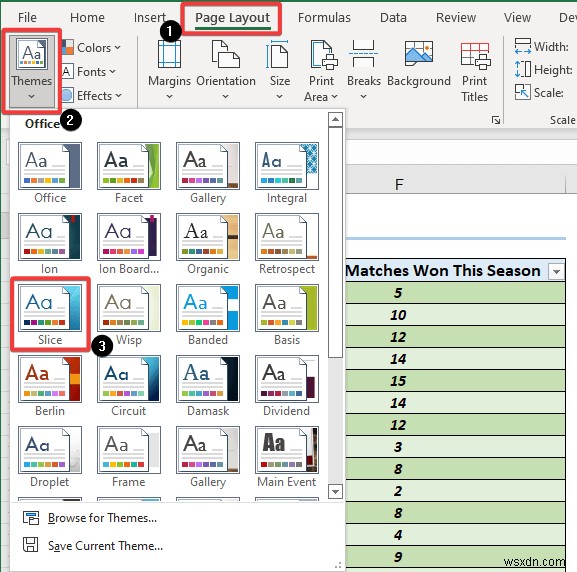
Task: Apply the Main Event theme
Action: (x=287, y=457)
